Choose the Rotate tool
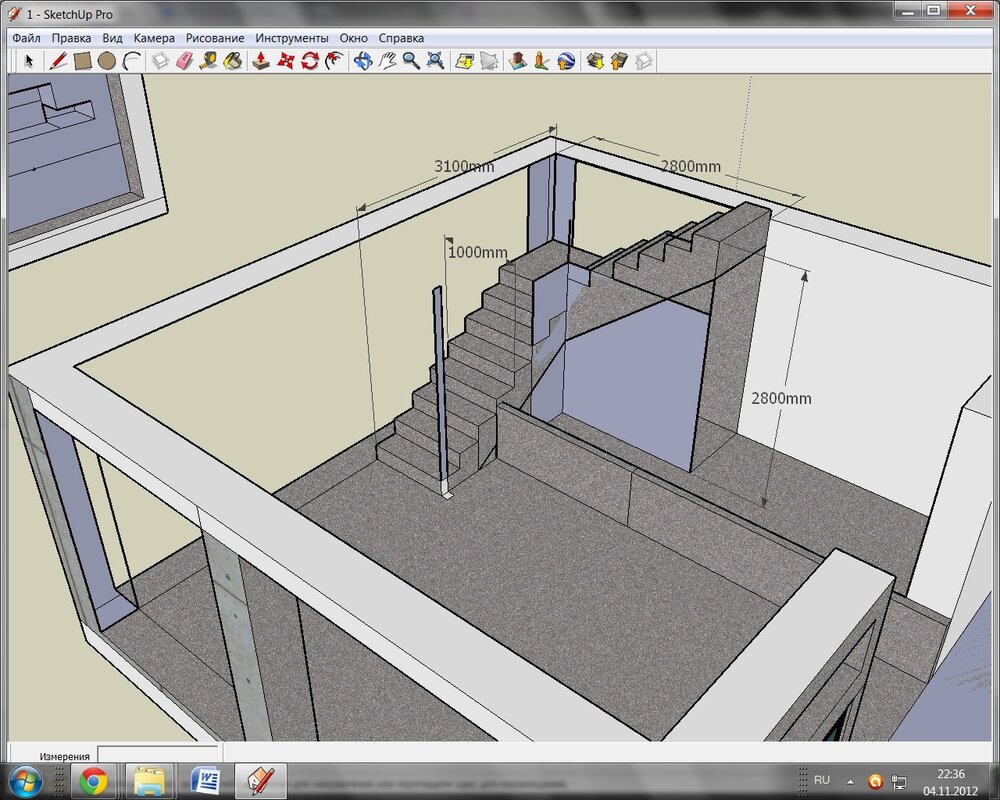Screen dimensions: 1000x800 point(310,61)
